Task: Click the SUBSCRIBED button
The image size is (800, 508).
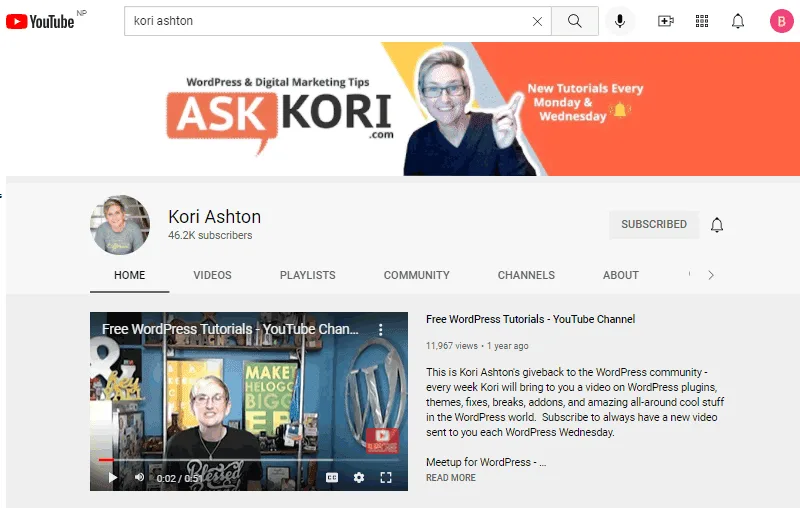Action: (654, 224)
